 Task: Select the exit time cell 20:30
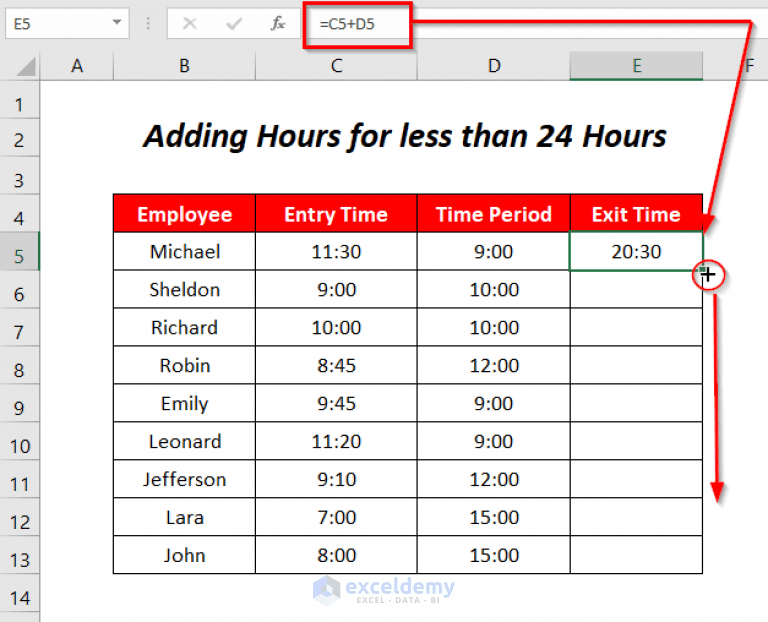(636, 251)
